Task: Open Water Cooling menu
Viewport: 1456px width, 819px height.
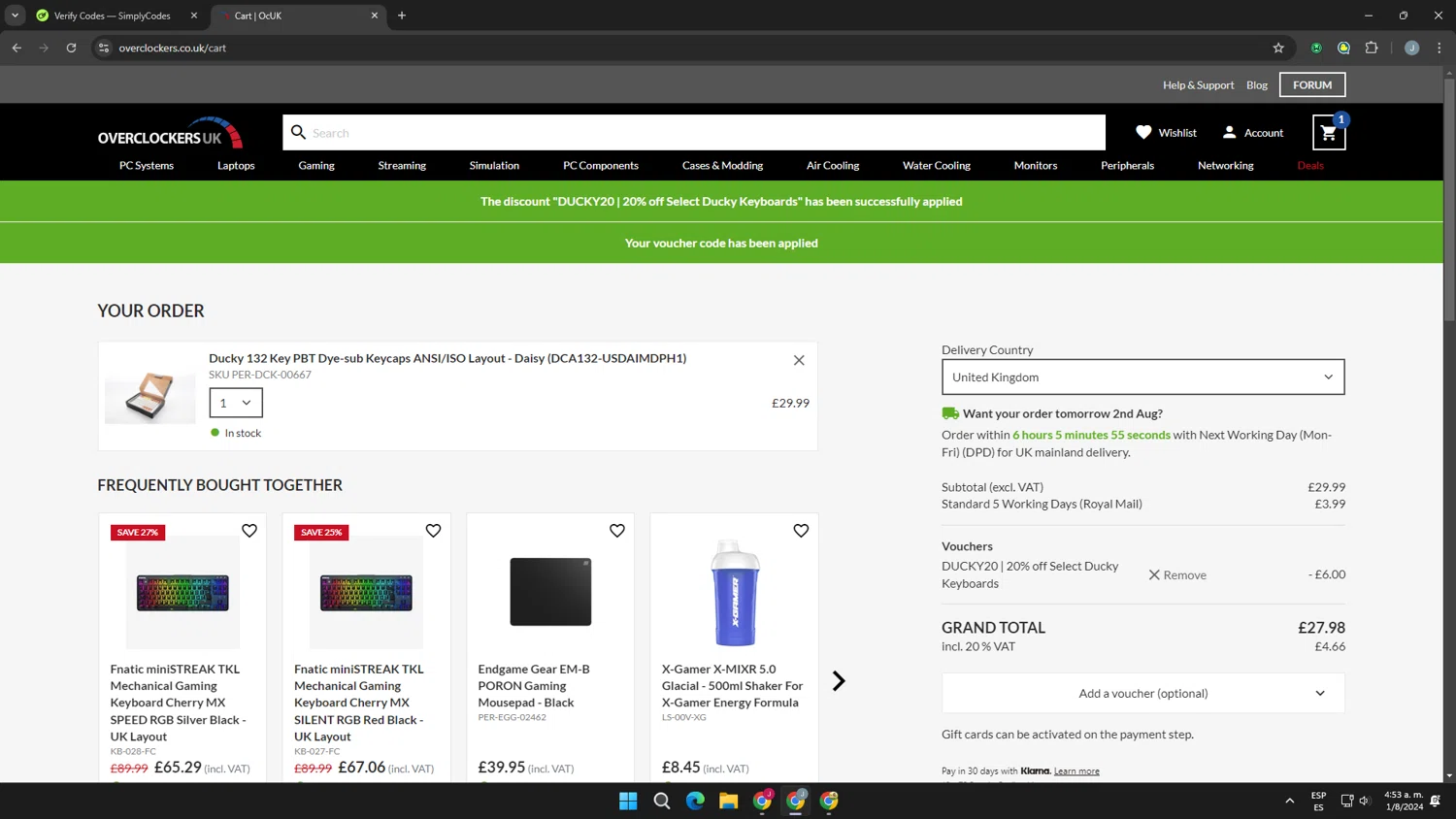Action: 937,166
